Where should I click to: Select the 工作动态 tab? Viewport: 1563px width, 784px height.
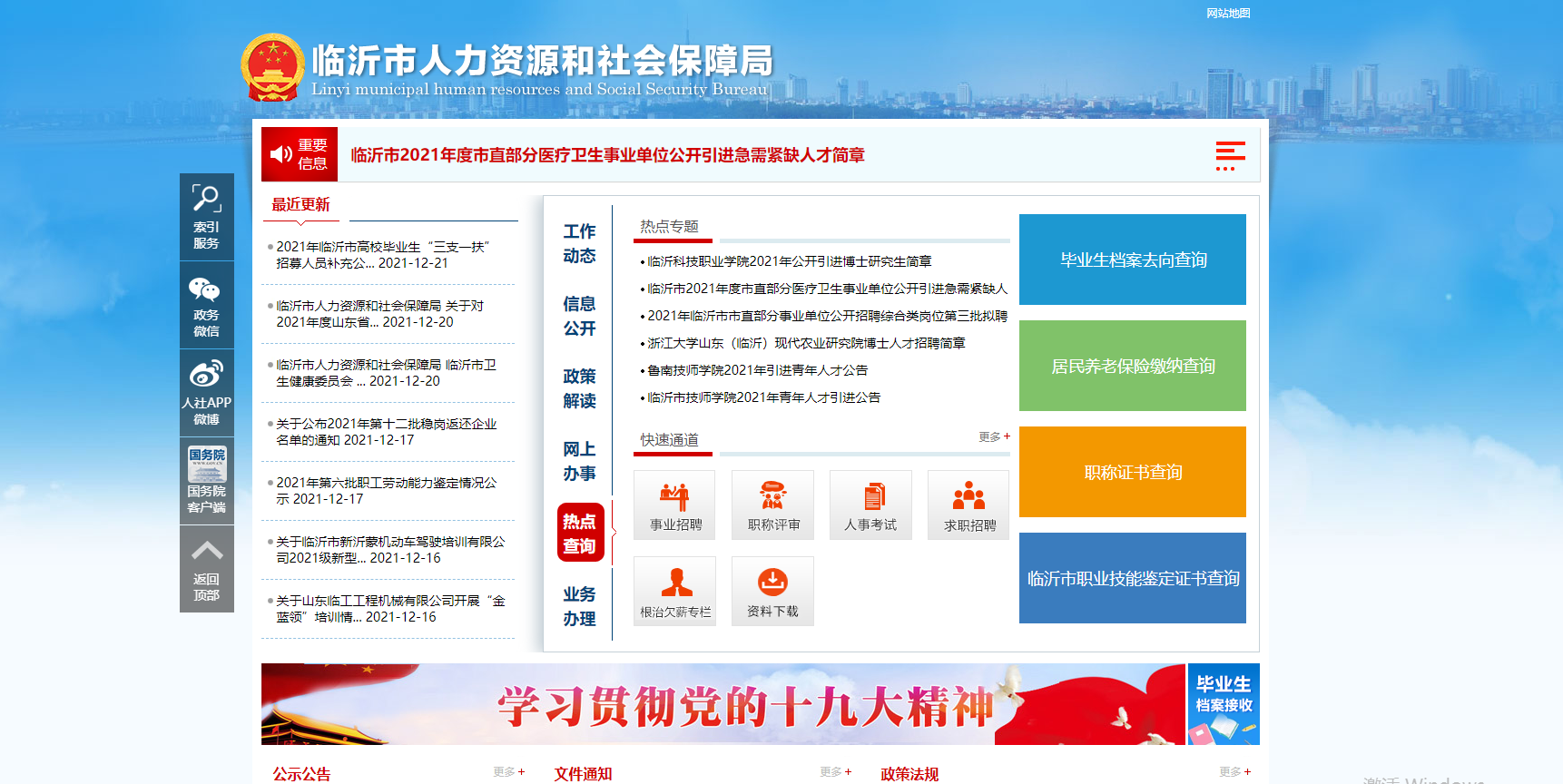pyautogui.click(x=579, y=243)
